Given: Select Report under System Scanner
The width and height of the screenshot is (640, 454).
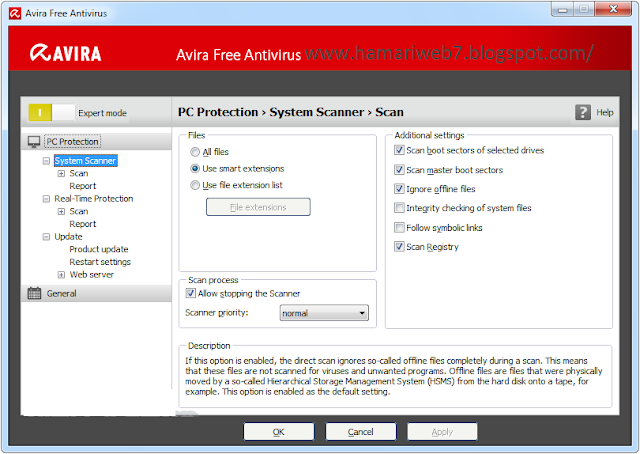Looking at the screenshot, I should pos(82,186).
